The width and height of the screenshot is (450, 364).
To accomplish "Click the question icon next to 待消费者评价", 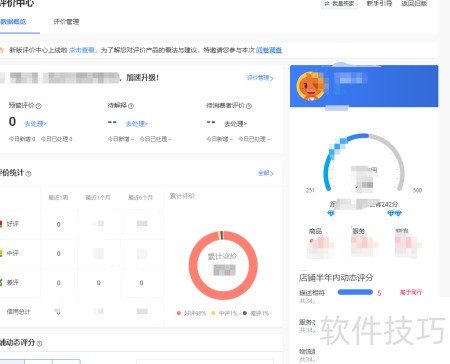I will click(249, 106).
